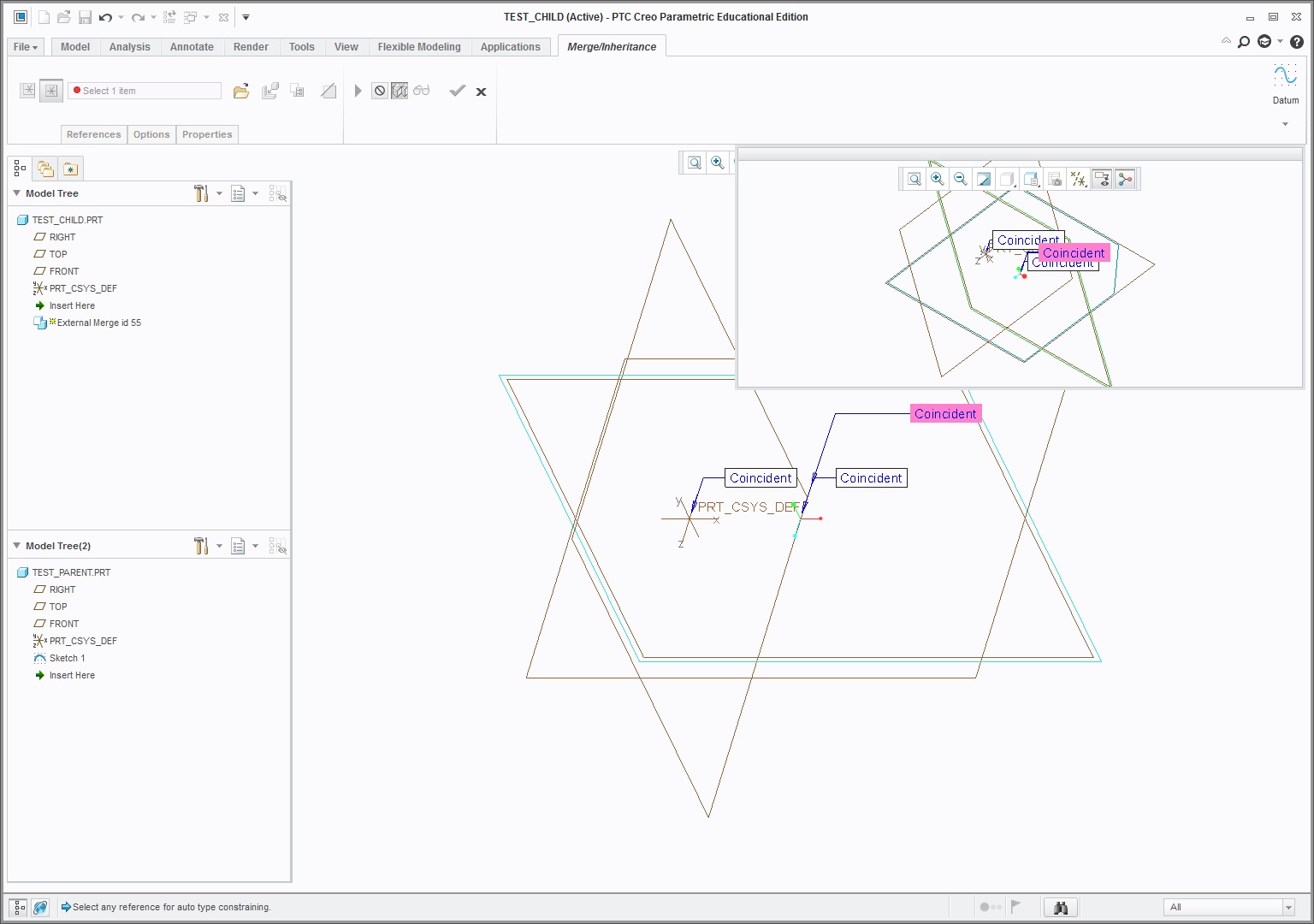Viewport: 1314px width, 924px height.
Task: Click the Regenerate icon in quick access toolbar
Action: point(169,17)
